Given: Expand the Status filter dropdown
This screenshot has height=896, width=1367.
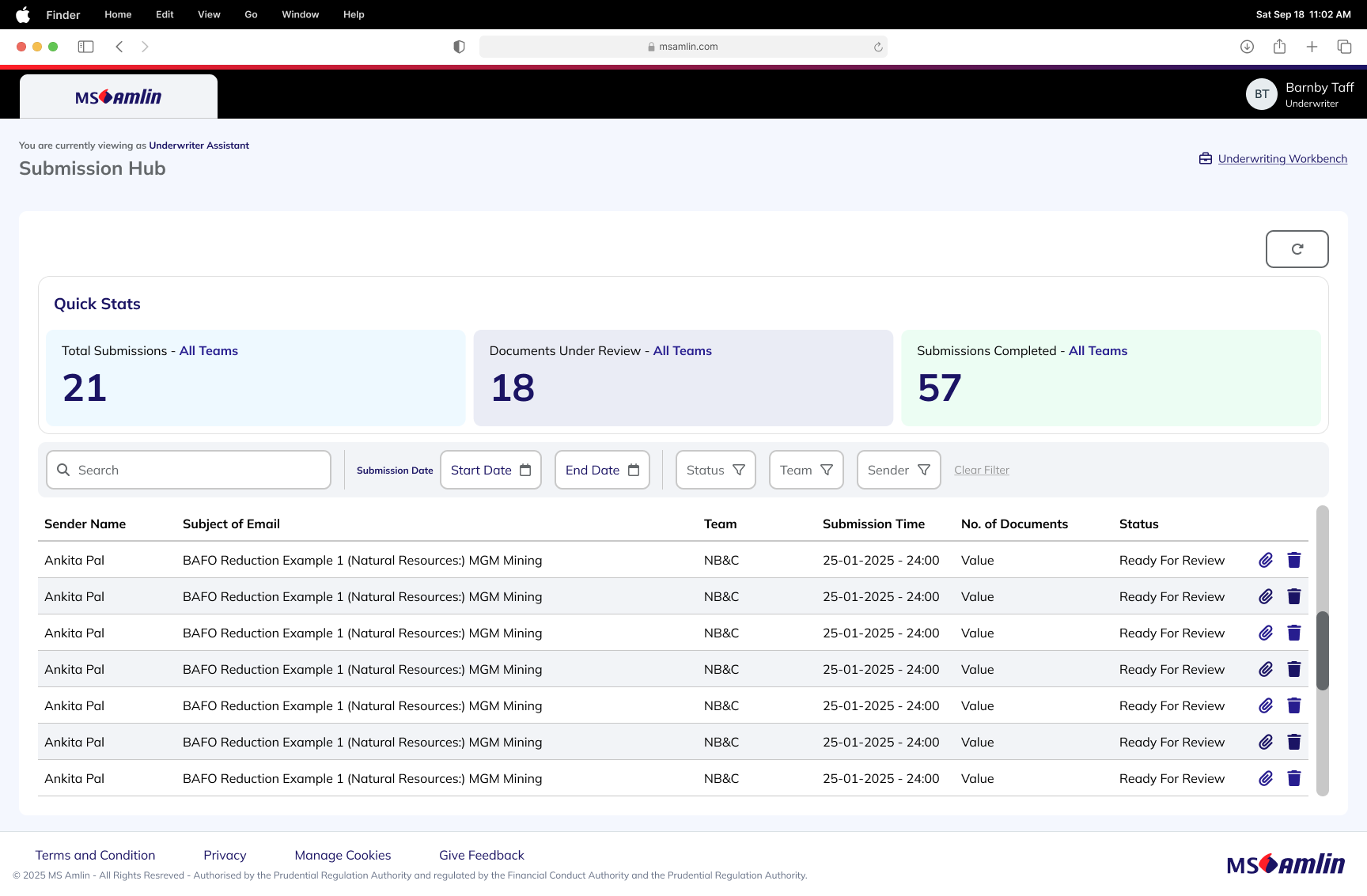Looking at the screenshot, I should coord(715,470).
